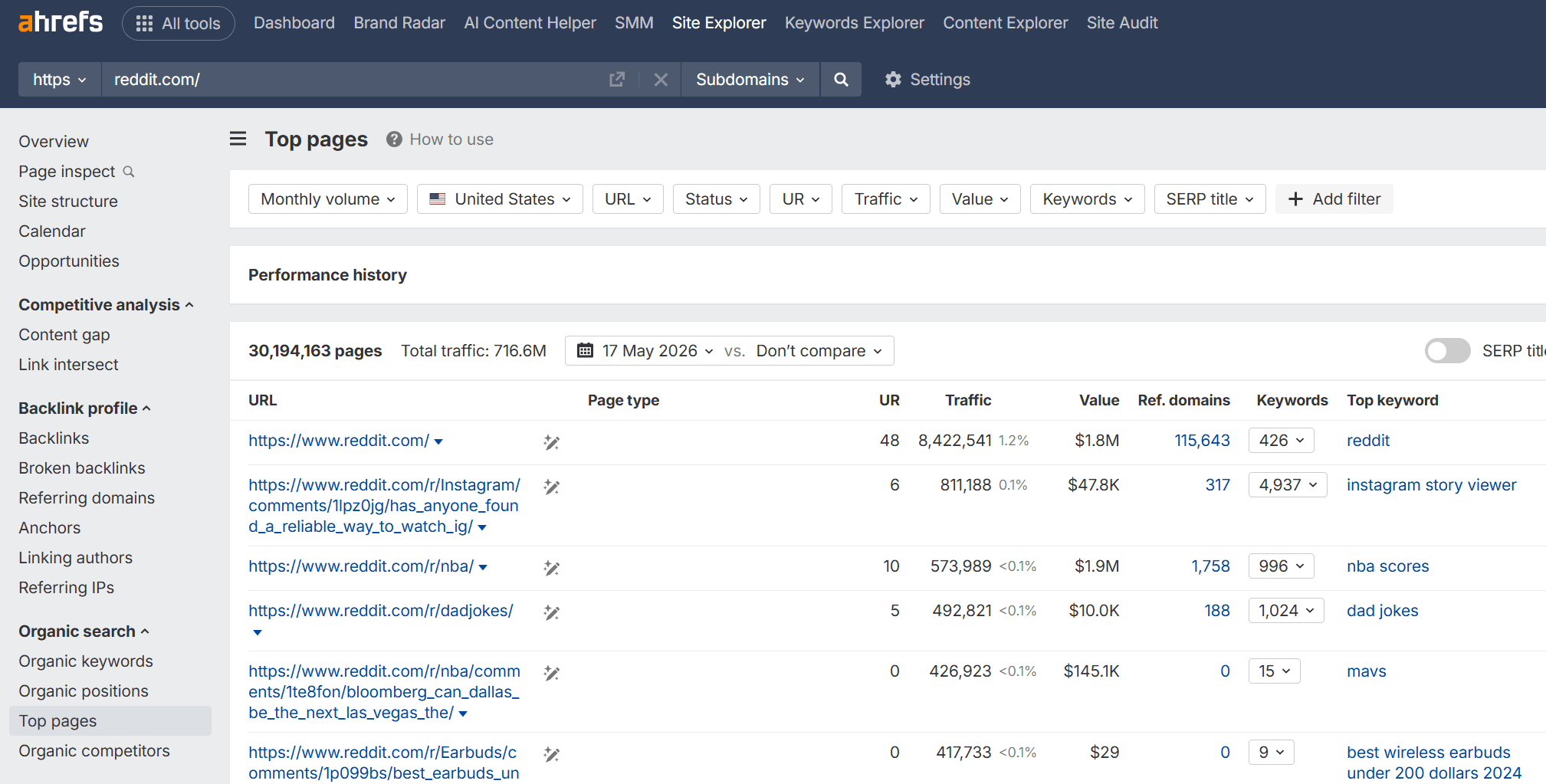The width and height of the screenshot is (1546, 784).
Task: Click the calendar icon for 17 May 2026
Action: 585,350
